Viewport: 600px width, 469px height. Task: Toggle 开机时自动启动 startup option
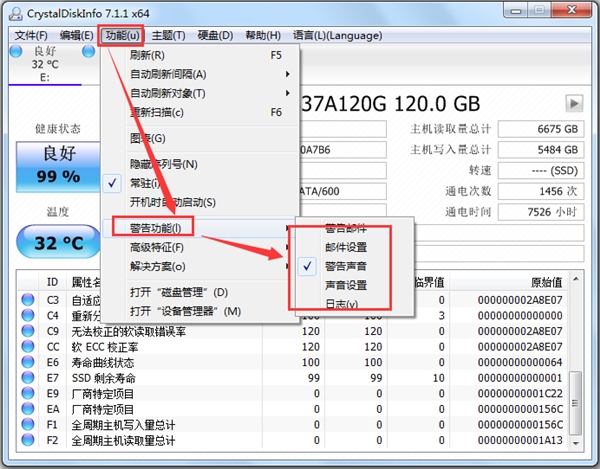point(200,202)
